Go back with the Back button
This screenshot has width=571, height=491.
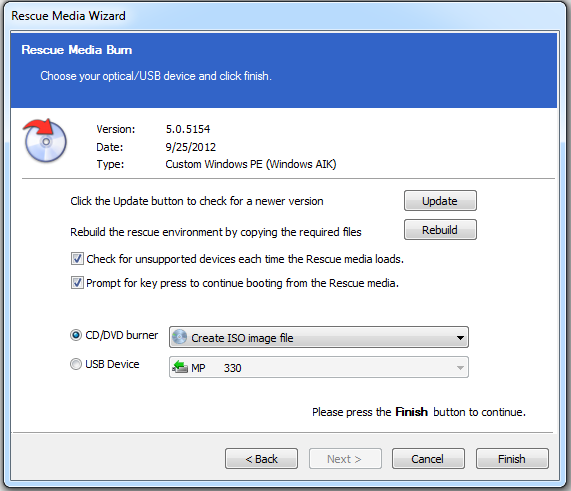coord(261,459)
